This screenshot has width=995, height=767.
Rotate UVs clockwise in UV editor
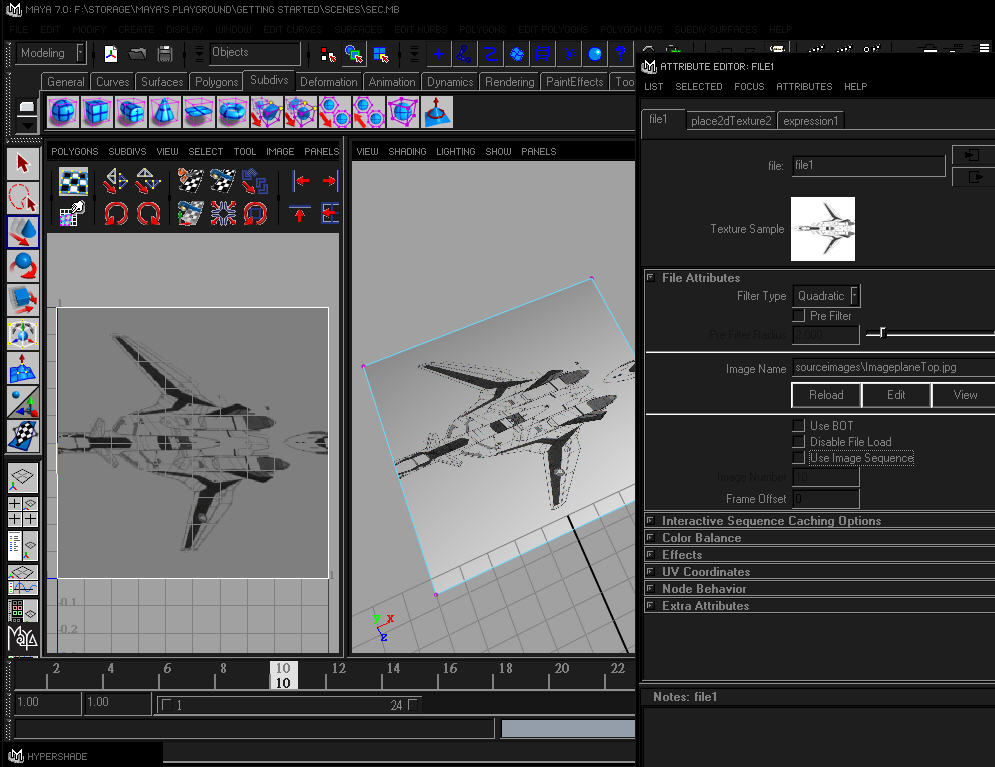pos(148,213)
